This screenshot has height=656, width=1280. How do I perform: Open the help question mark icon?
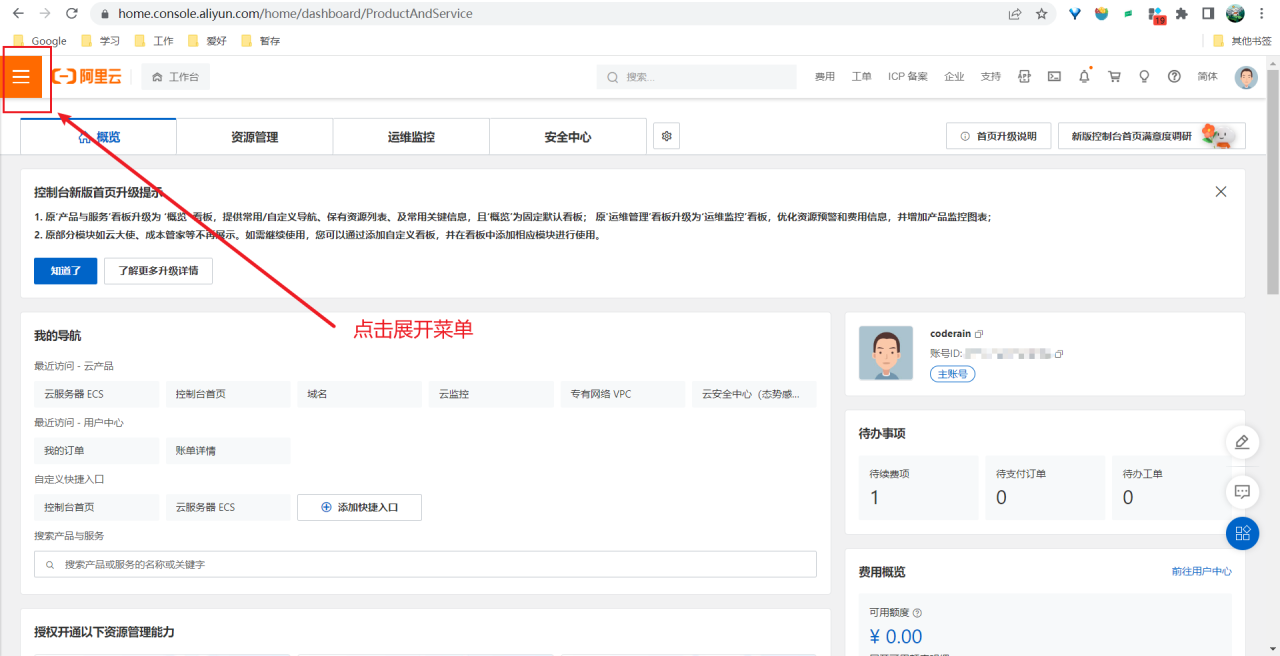click(x=1174, y=76)
